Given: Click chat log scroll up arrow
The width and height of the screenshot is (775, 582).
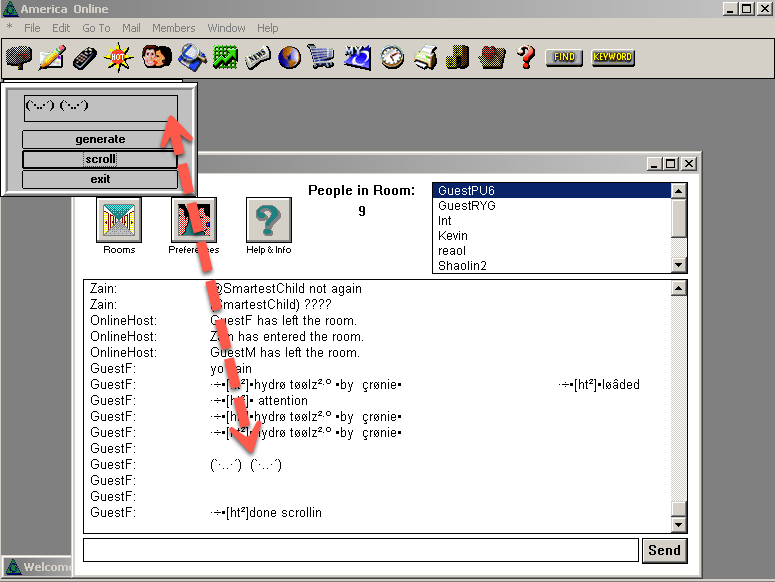Looking at the screenshot, I should (679, 288).
